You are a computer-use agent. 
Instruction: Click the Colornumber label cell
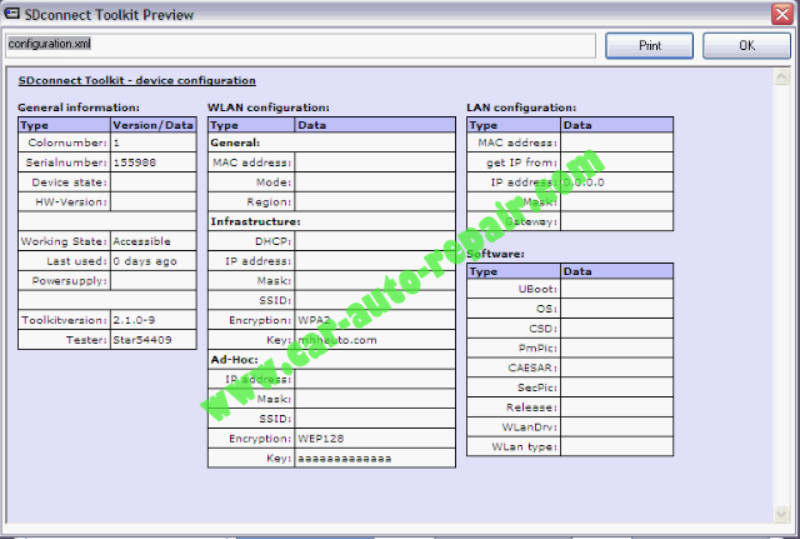click(x=65, y=142)
